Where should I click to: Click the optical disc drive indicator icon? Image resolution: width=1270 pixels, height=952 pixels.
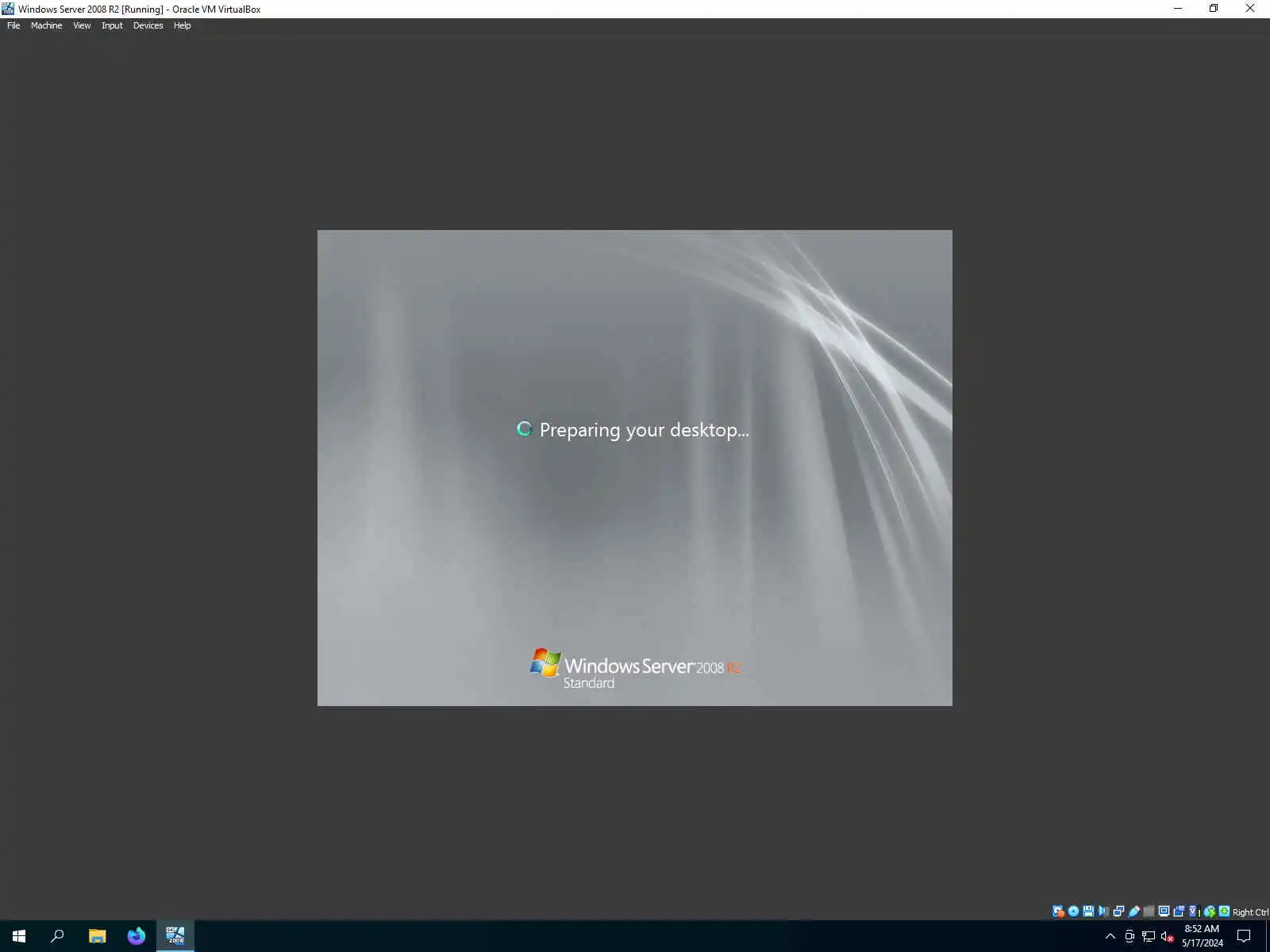point(1073,912)
